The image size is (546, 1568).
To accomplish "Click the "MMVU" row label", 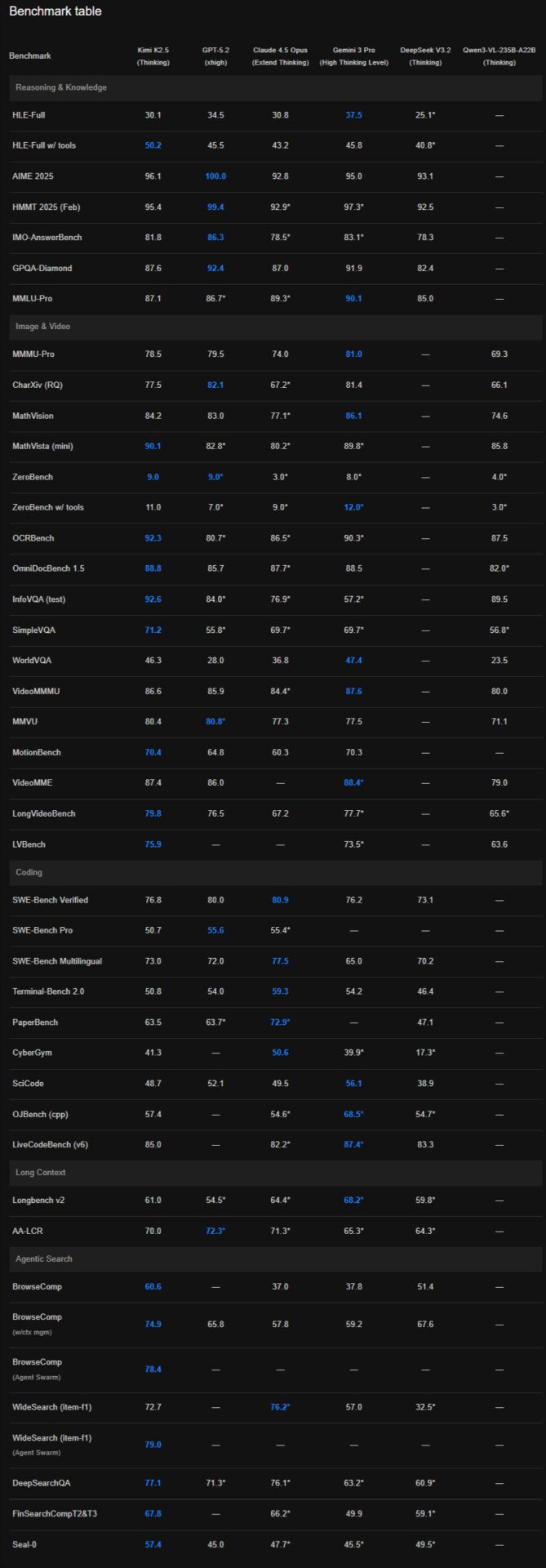I will point(24,722).
